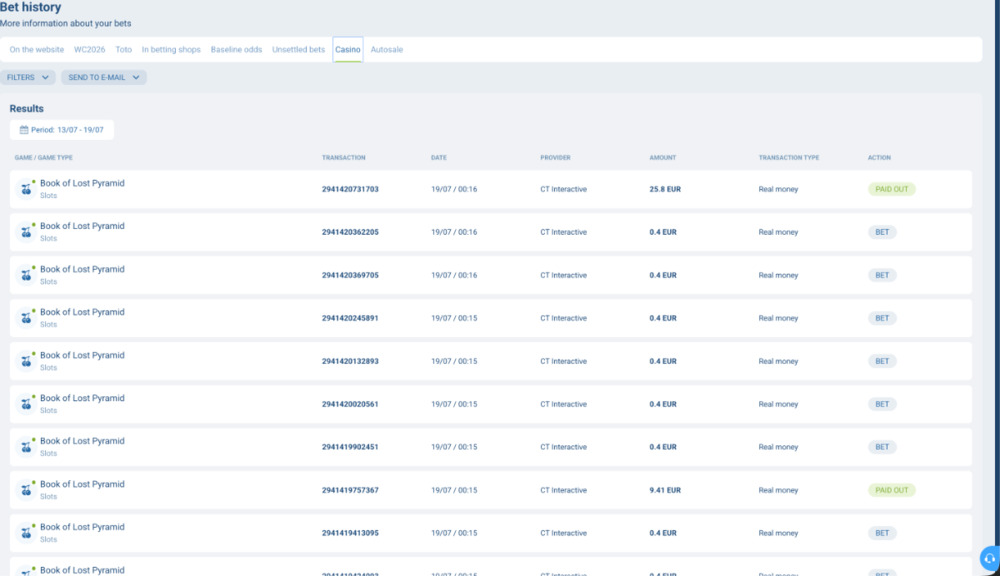Switch to Baseline odds tab

click(236, 49)
